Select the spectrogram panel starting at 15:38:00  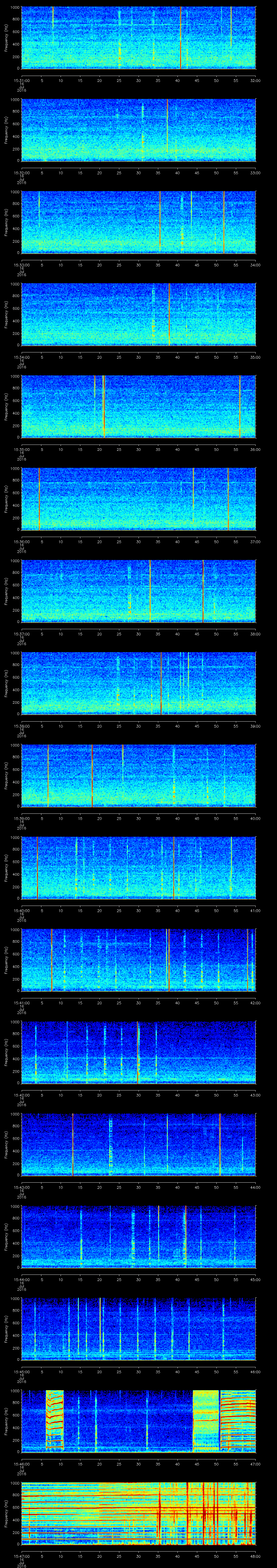point(139,683)
